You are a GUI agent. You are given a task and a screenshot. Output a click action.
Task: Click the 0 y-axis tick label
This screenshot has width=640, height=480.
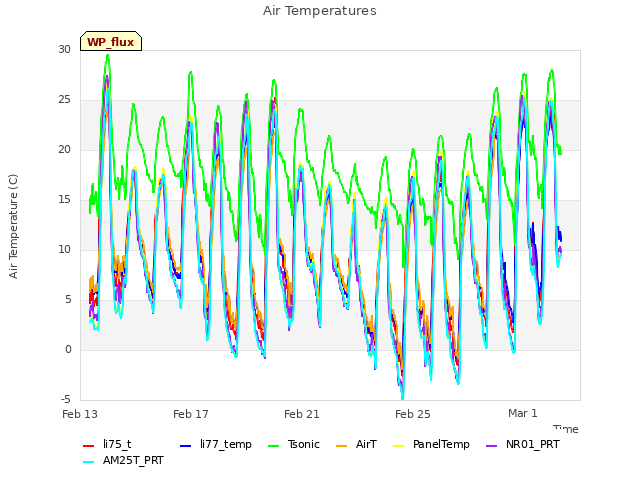click(x=68, y=350)
